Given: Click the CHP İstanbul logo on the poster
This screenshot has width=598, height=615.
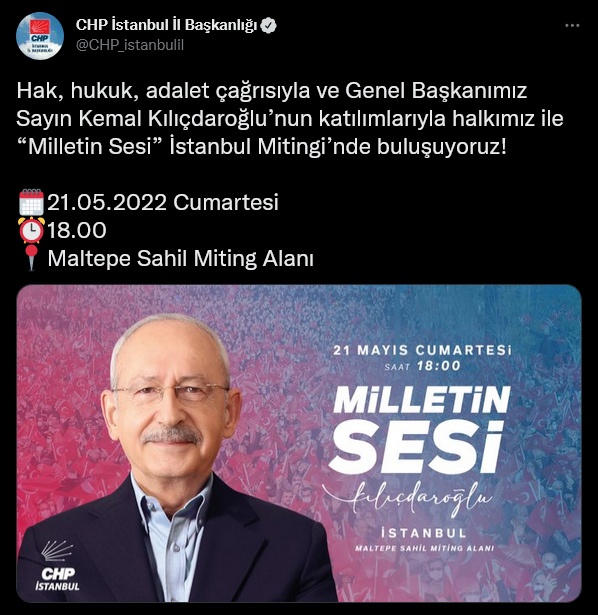Looking at the screenshot, I should 57,566.
